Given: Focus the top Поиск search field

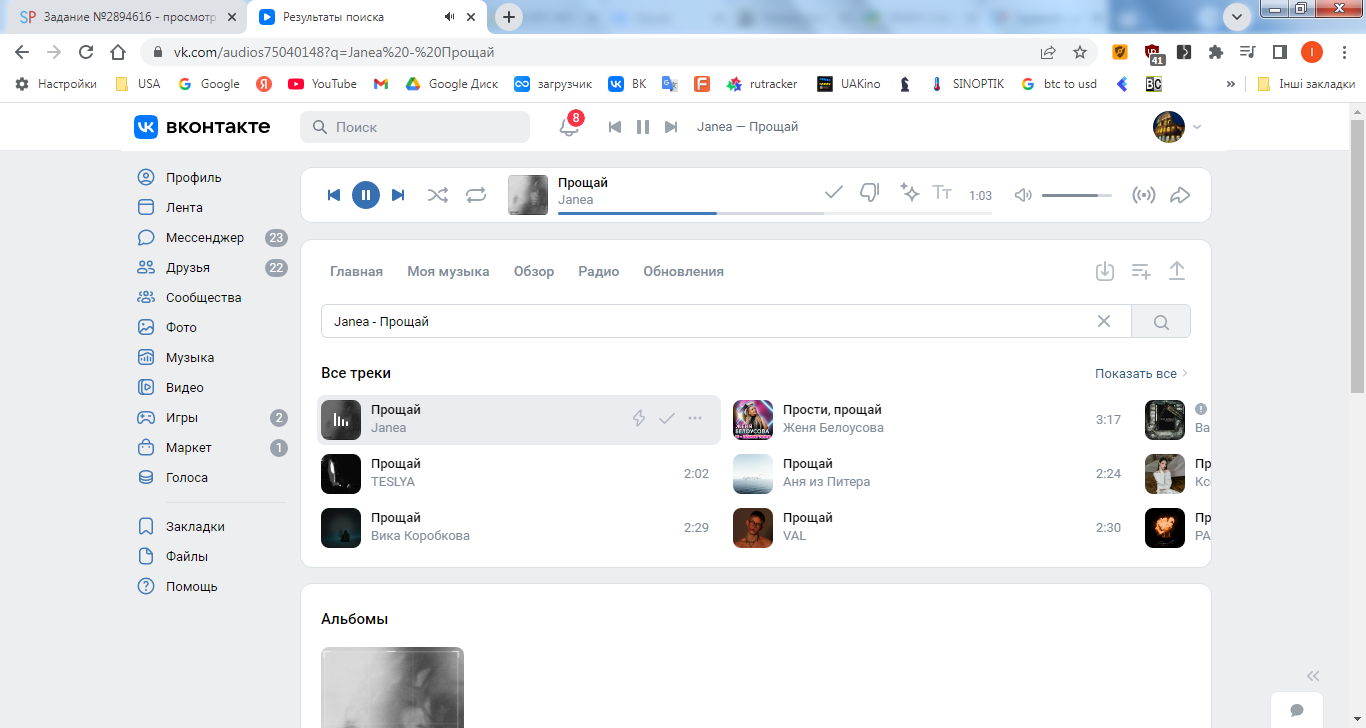Looking at the screenshot, I should (415, 127).
